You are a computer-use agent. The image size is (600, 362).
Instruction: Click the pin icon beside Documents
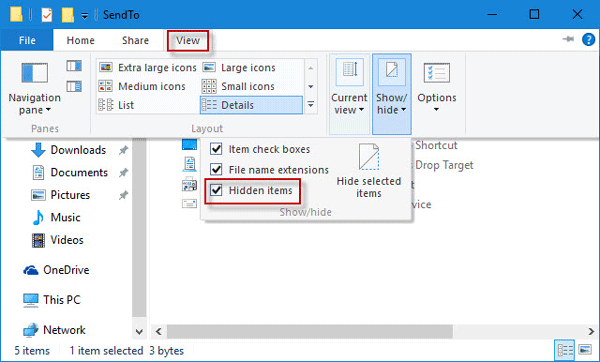click(123, 173)
